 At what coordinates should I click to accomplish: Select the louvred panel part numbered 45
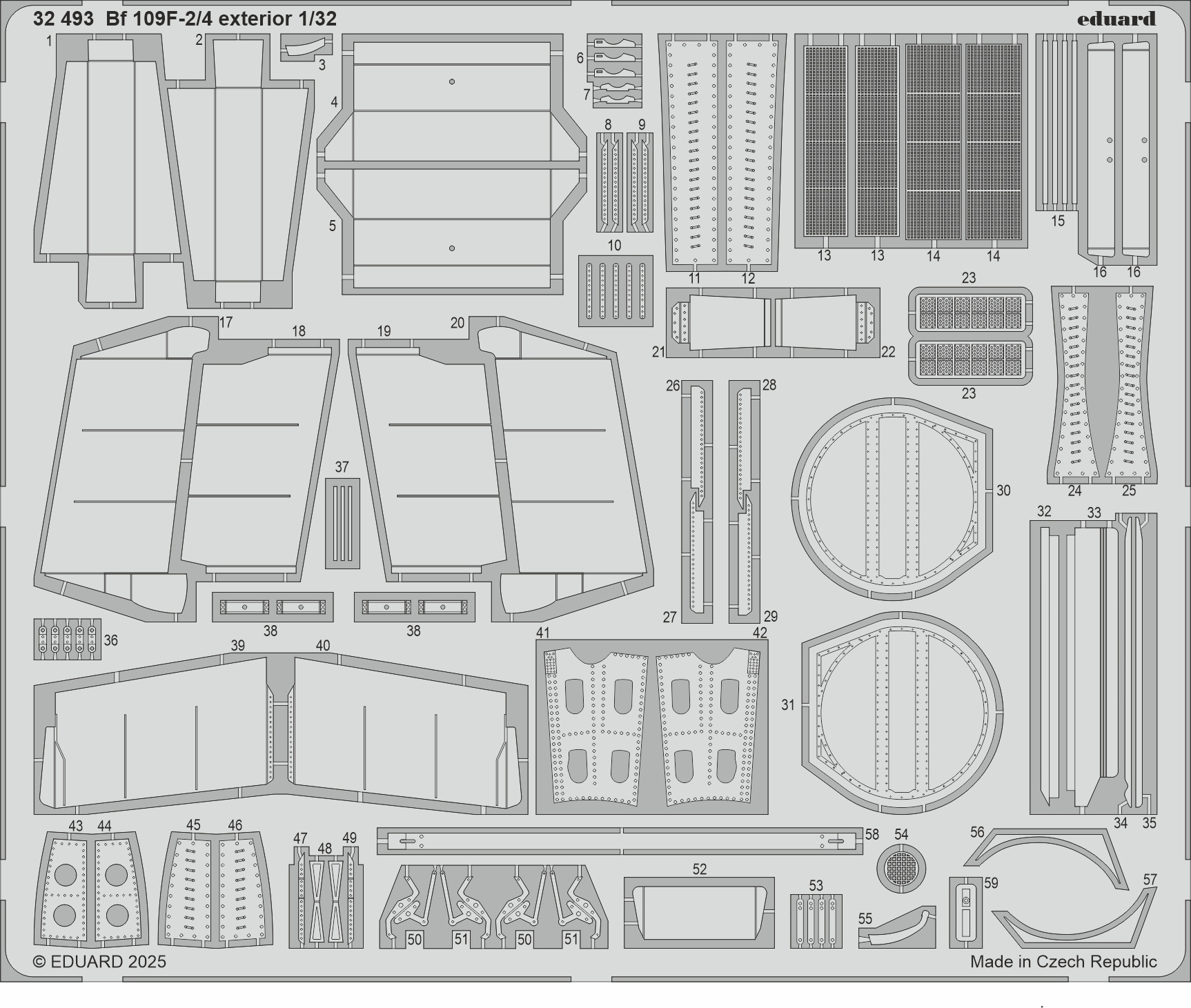[x=190, y=889]
